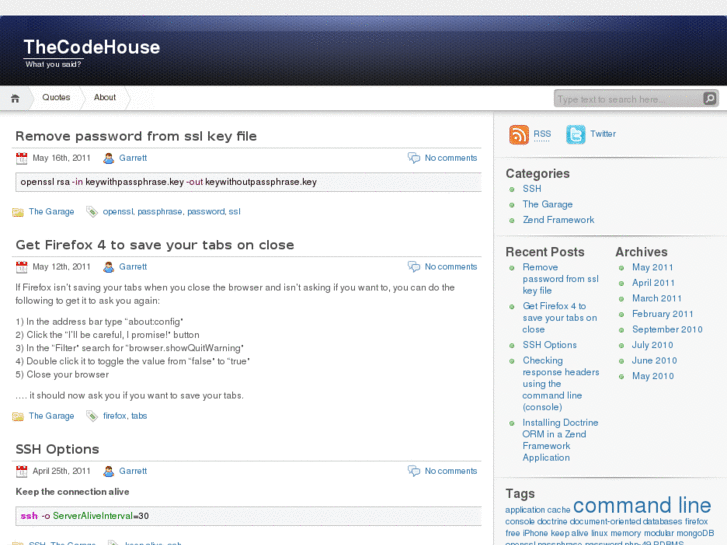Click folder icon under ssl key post

tap(18, 212)
